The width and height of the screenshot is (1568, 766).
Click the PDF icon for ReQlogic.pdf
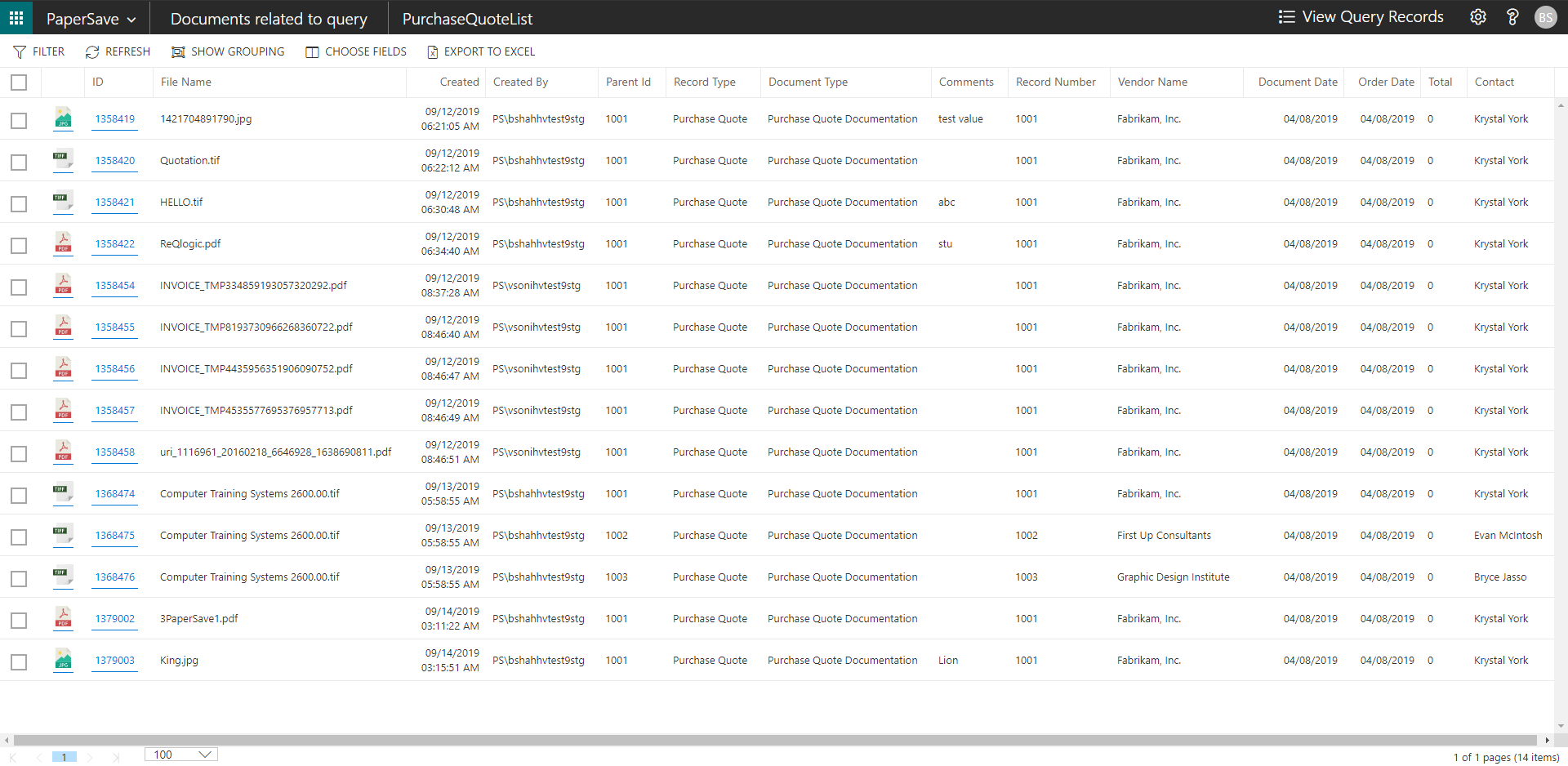click(63, 243)
